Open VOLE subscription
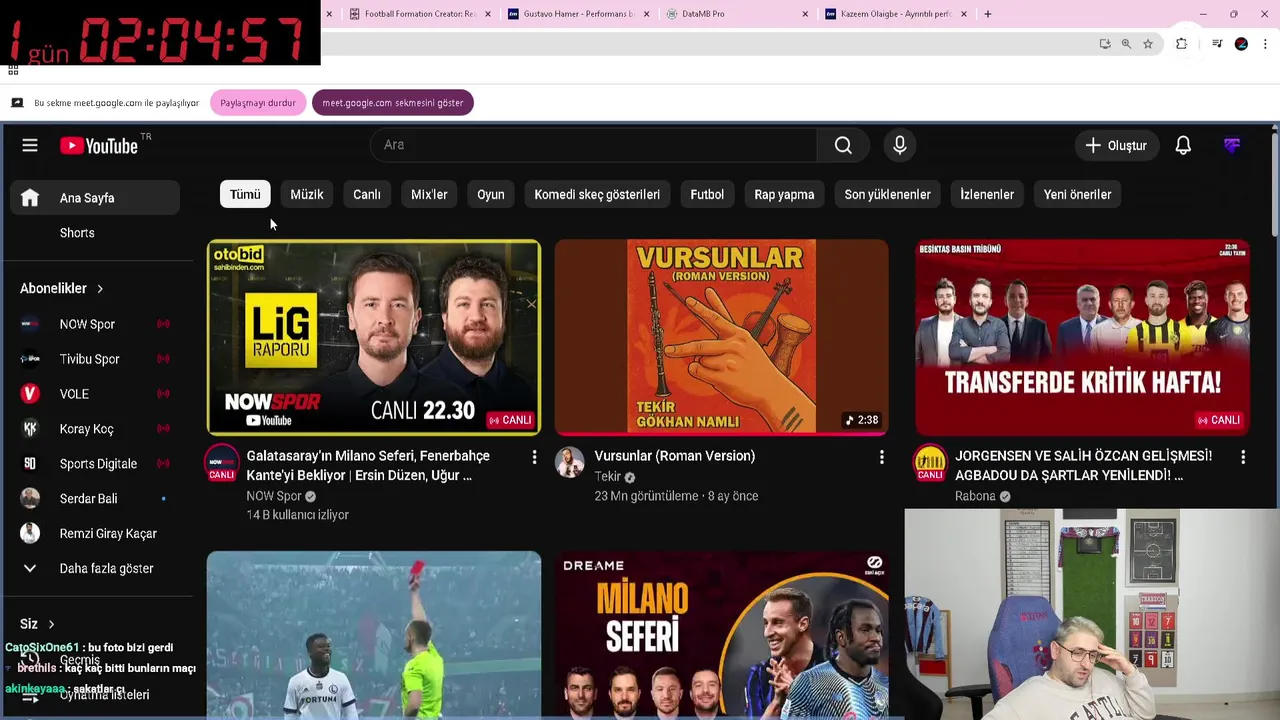This screenshot has width=1280, height=720. pos(97,394)
